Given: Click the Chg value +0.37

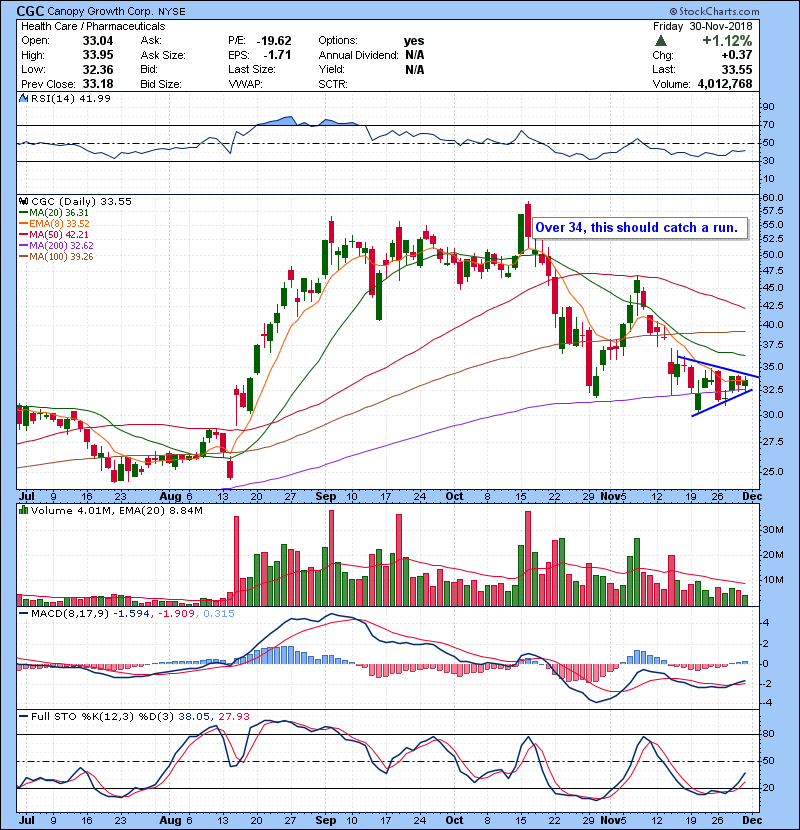Looking at the screenshot, I should [736, 55].
